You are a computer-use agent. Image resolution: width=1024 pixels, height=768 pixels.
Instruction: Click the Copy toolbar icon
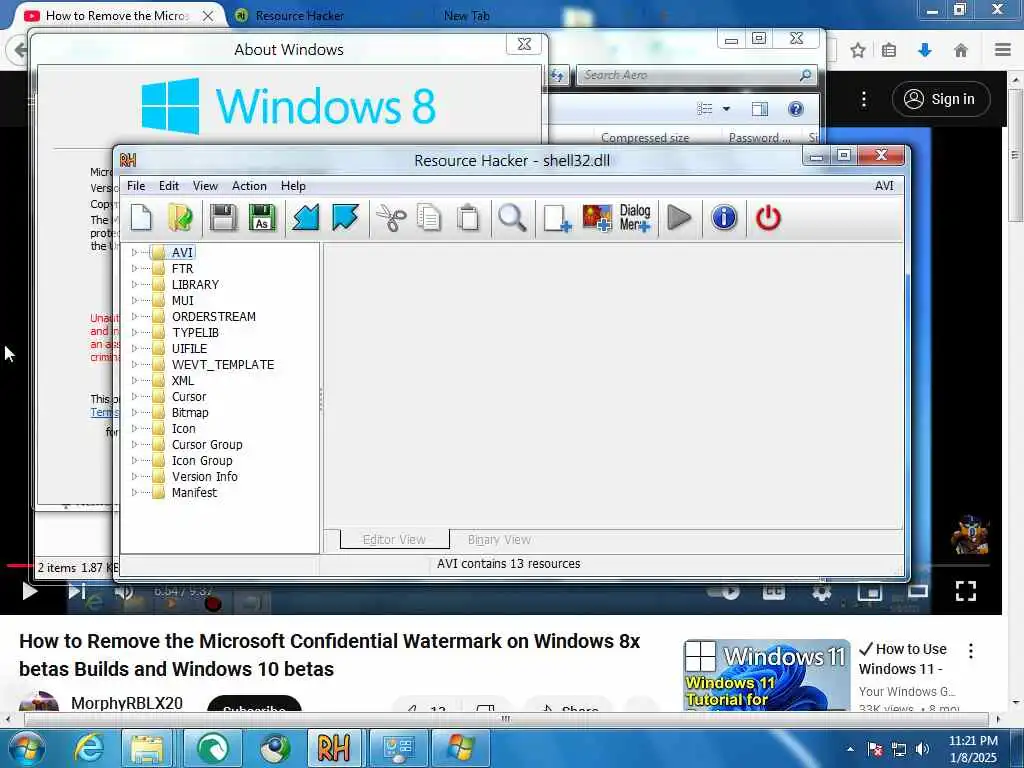coord(429,217)
